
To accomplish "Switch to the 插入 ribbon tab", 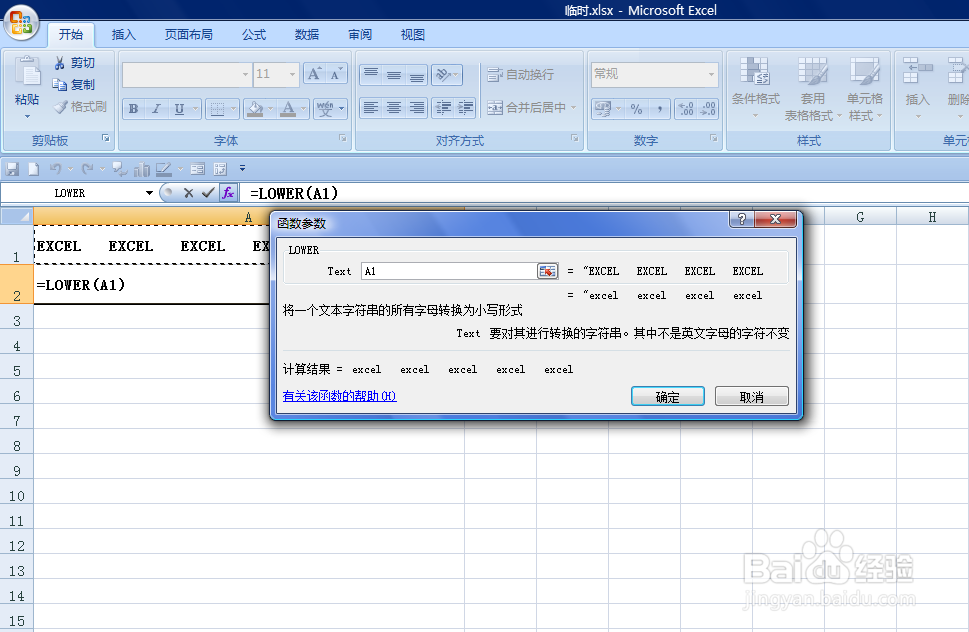I will pos(123,33).
